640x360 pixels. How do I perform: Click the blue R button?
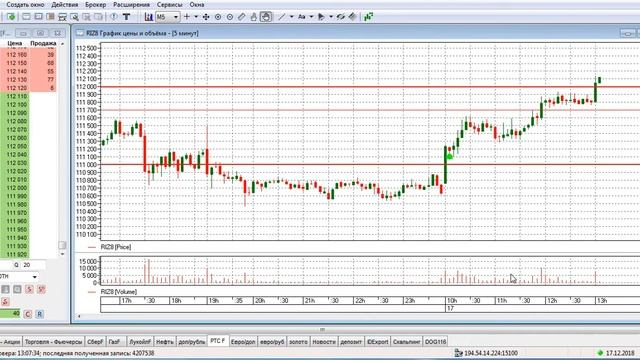pyautogui.click(x=40, y=314)
